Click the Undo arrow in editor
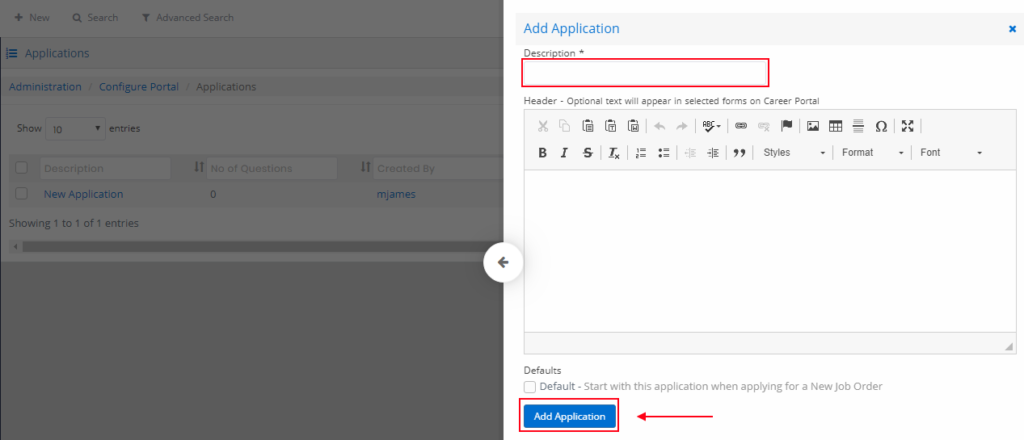 click(x=660, y=126)
